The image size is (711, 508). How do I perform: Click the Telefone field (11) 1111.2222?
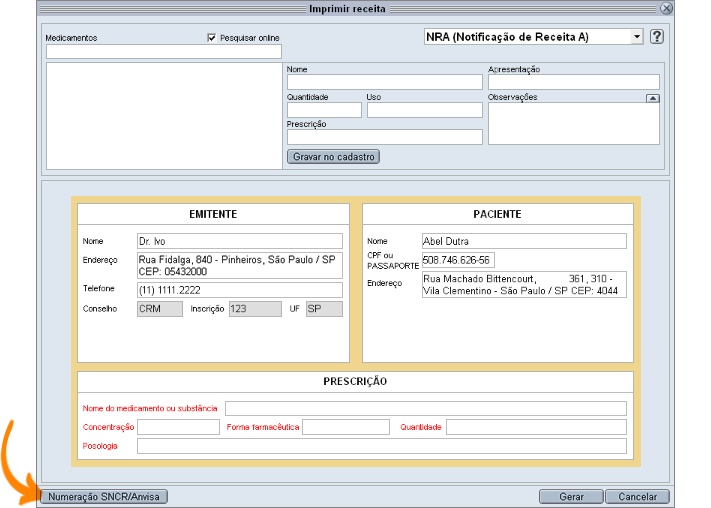point(240,290)
